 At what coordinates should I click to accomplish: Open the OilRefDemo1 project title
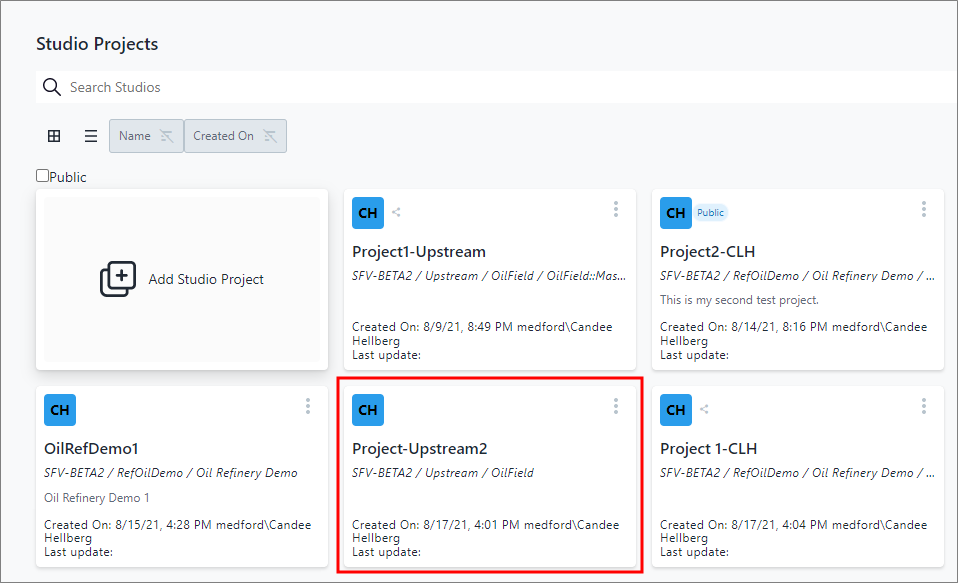tap(91, 449)
